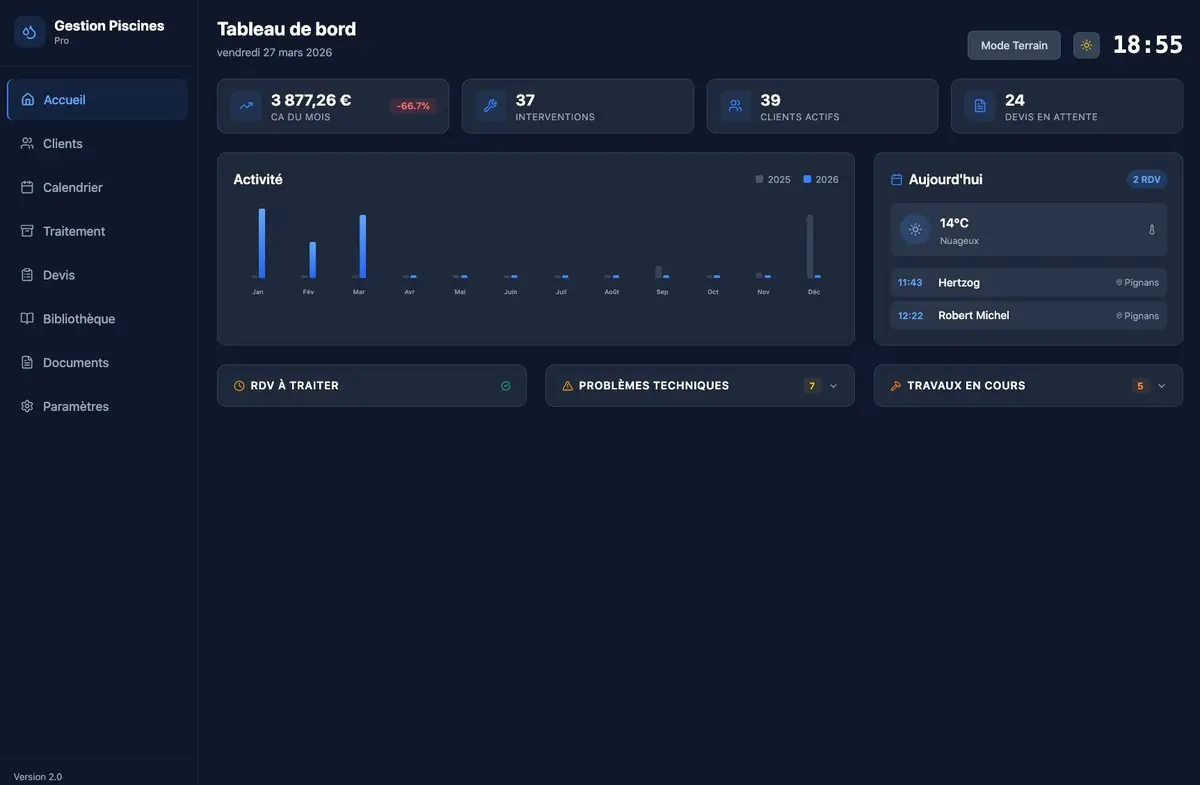Image resolution: width=1200 pixels, height=785 pixels.
Task: Open the Traitement section
Action: click(x=97, y=231)
